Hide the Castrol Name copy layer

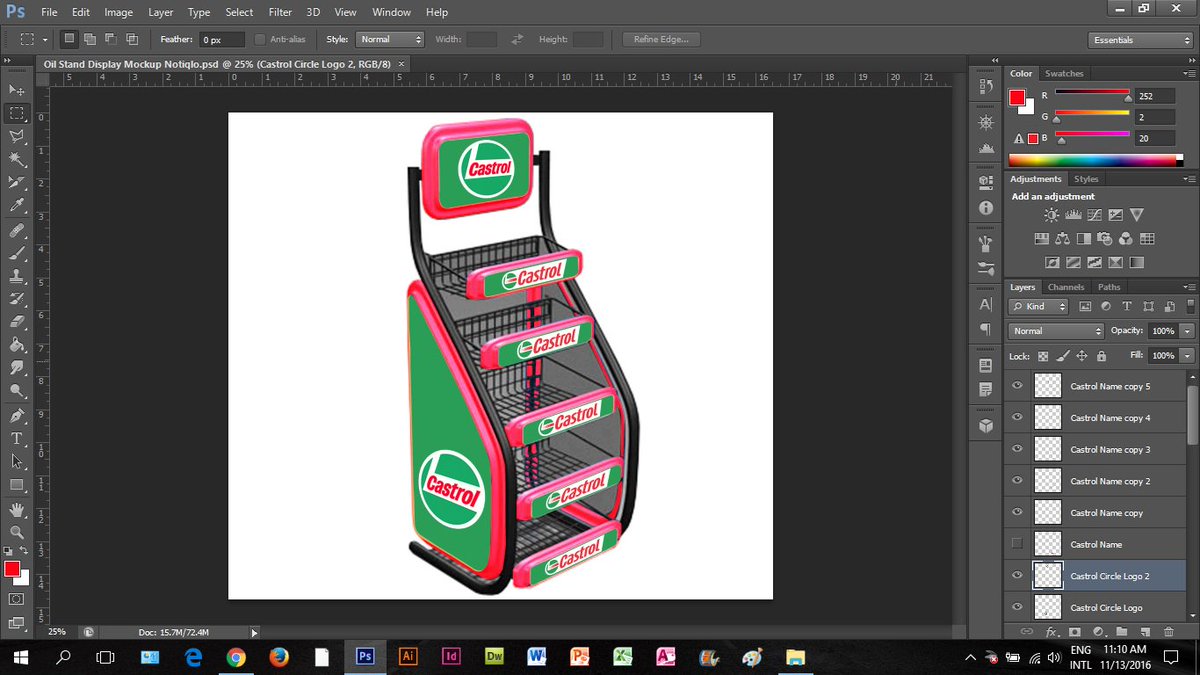pos(1018,513)
